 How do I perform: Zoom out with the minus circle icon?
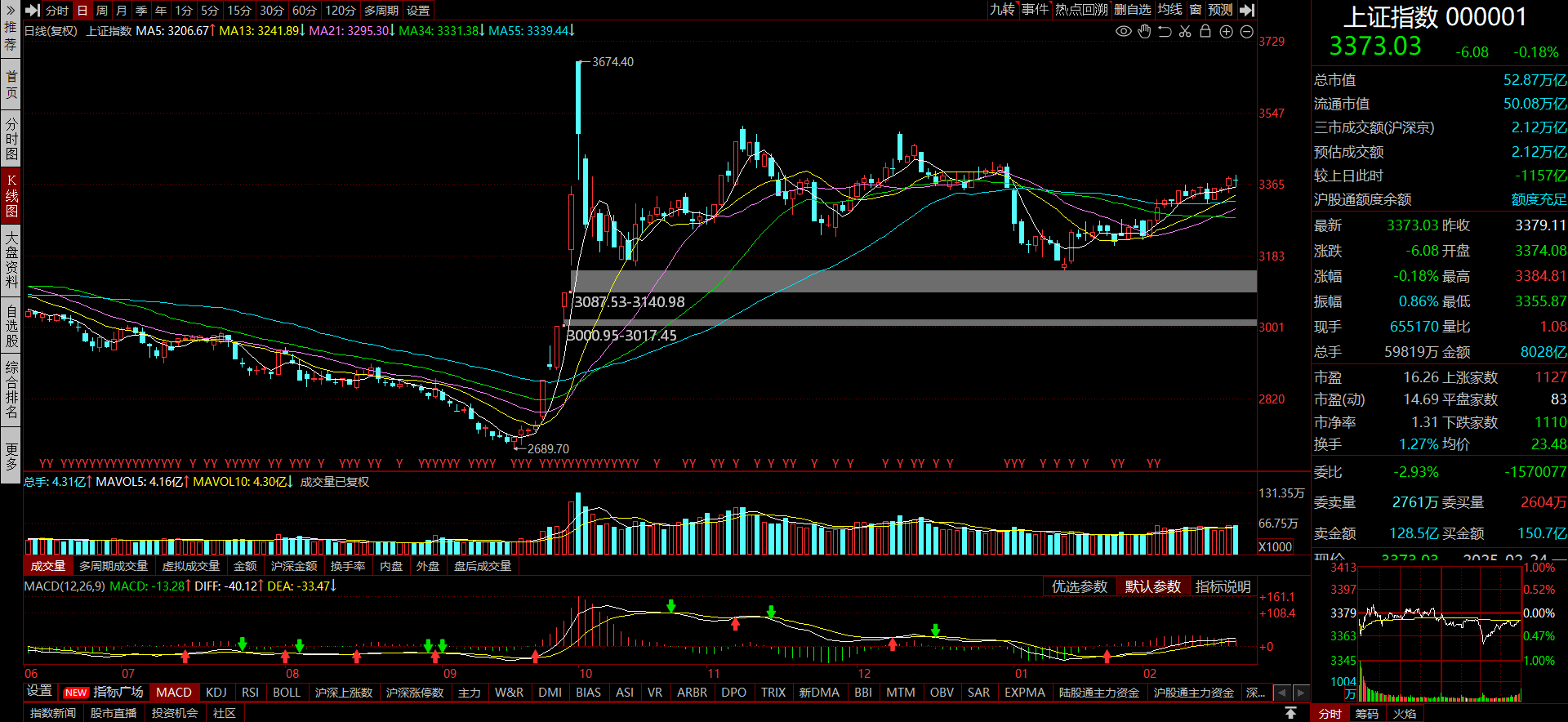pyautogui.click(x=1246, y=31)
